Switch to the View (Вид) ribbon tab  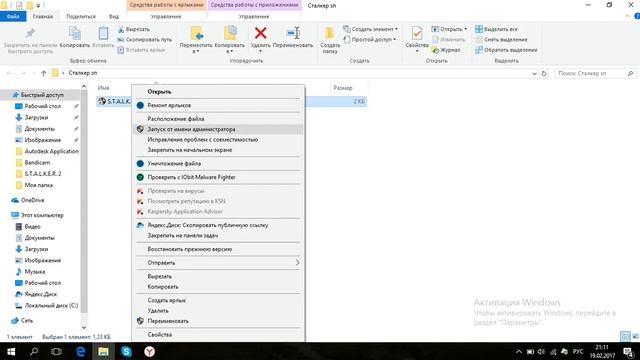tap(114, 16)
